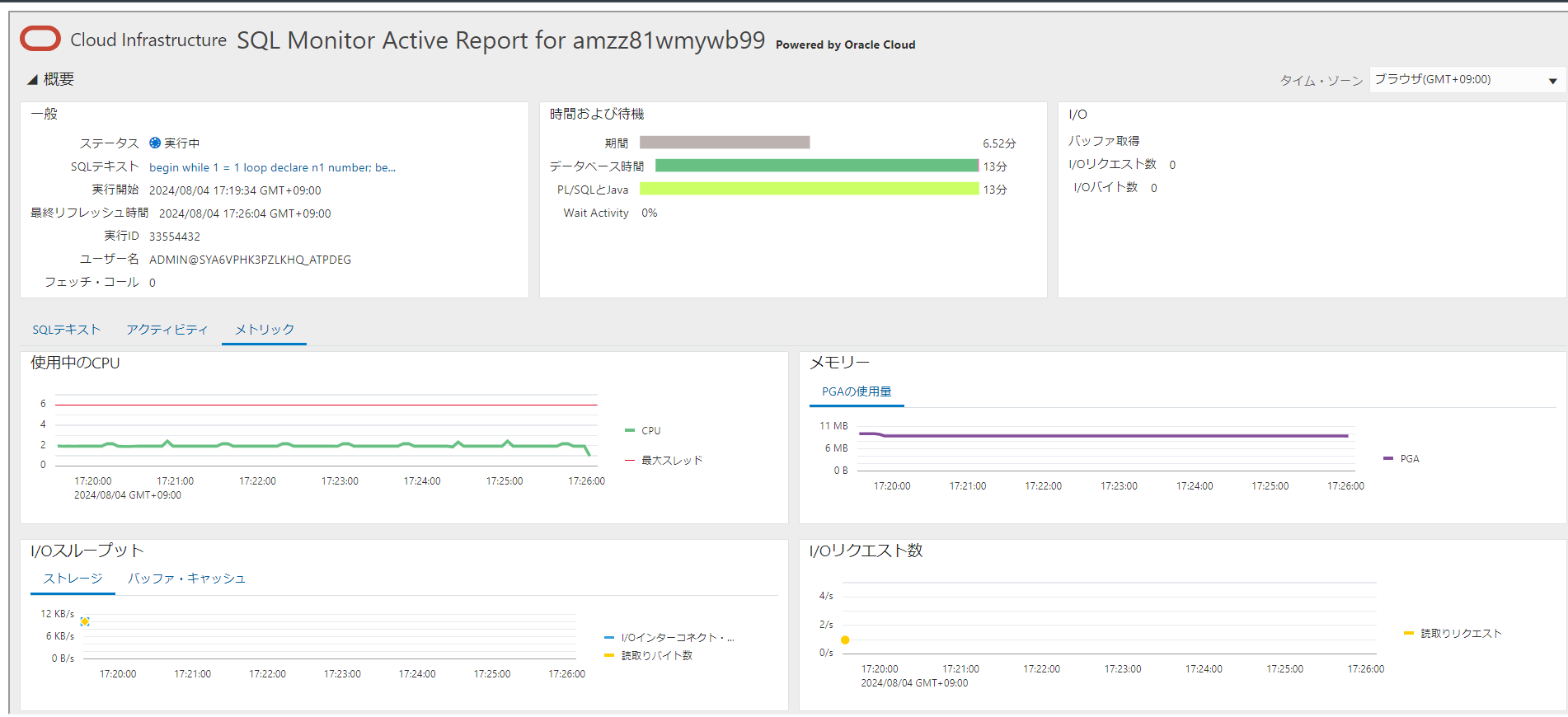Screen dimensions: 1568x717
Task: Click the Powered by Oracle Cloud text
Action: click(x=845, y=45)
